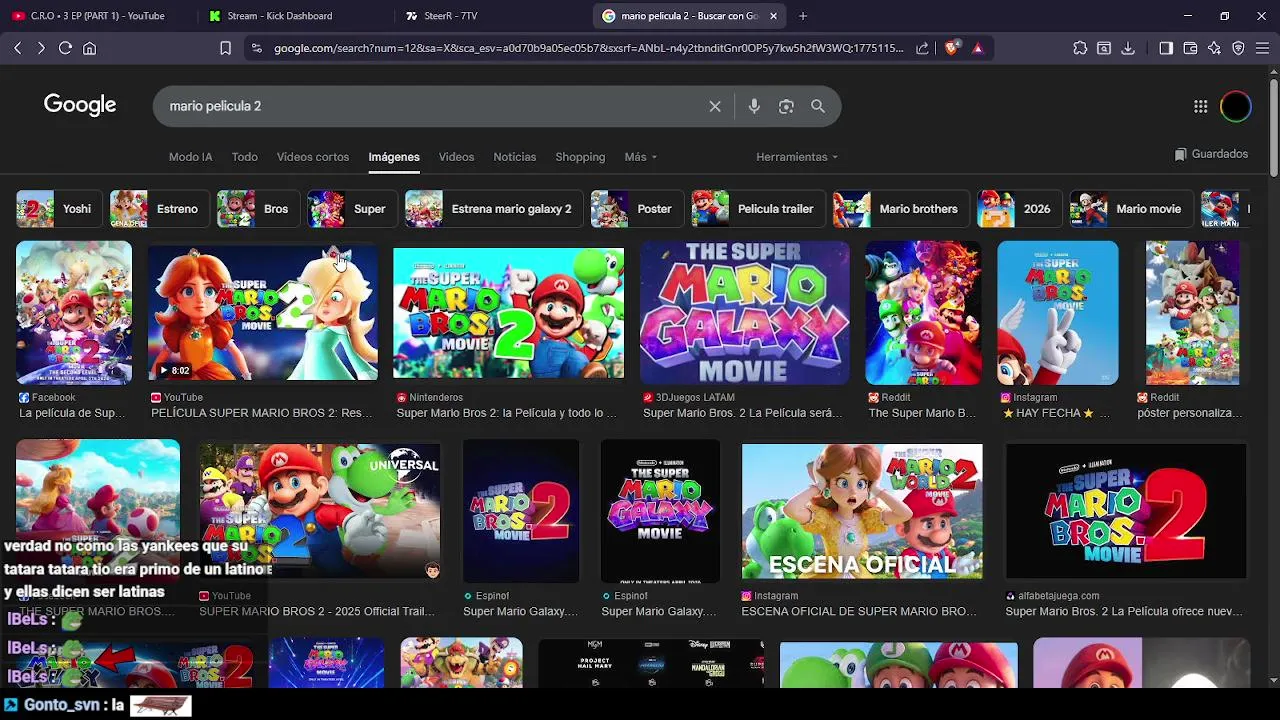The image size is (1280, 720).
Task: Go back to the previous page
Action: click(x=17, y=48)
